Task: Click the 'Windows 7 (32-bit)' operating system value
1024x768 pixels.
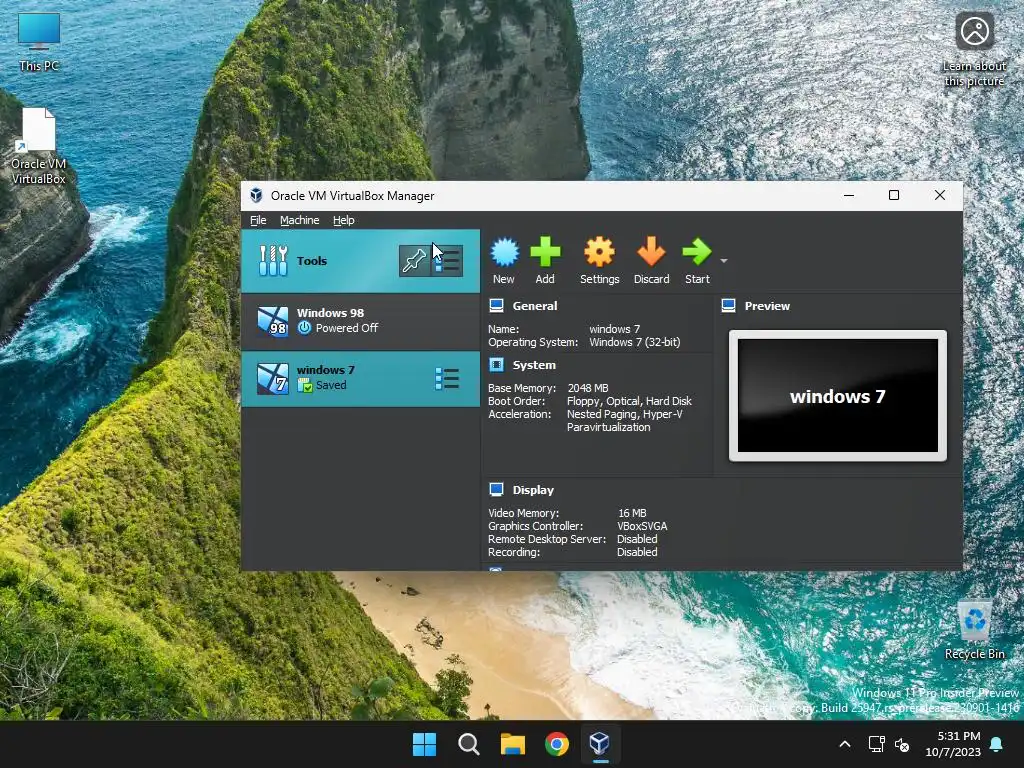Action: click(635, 342)
